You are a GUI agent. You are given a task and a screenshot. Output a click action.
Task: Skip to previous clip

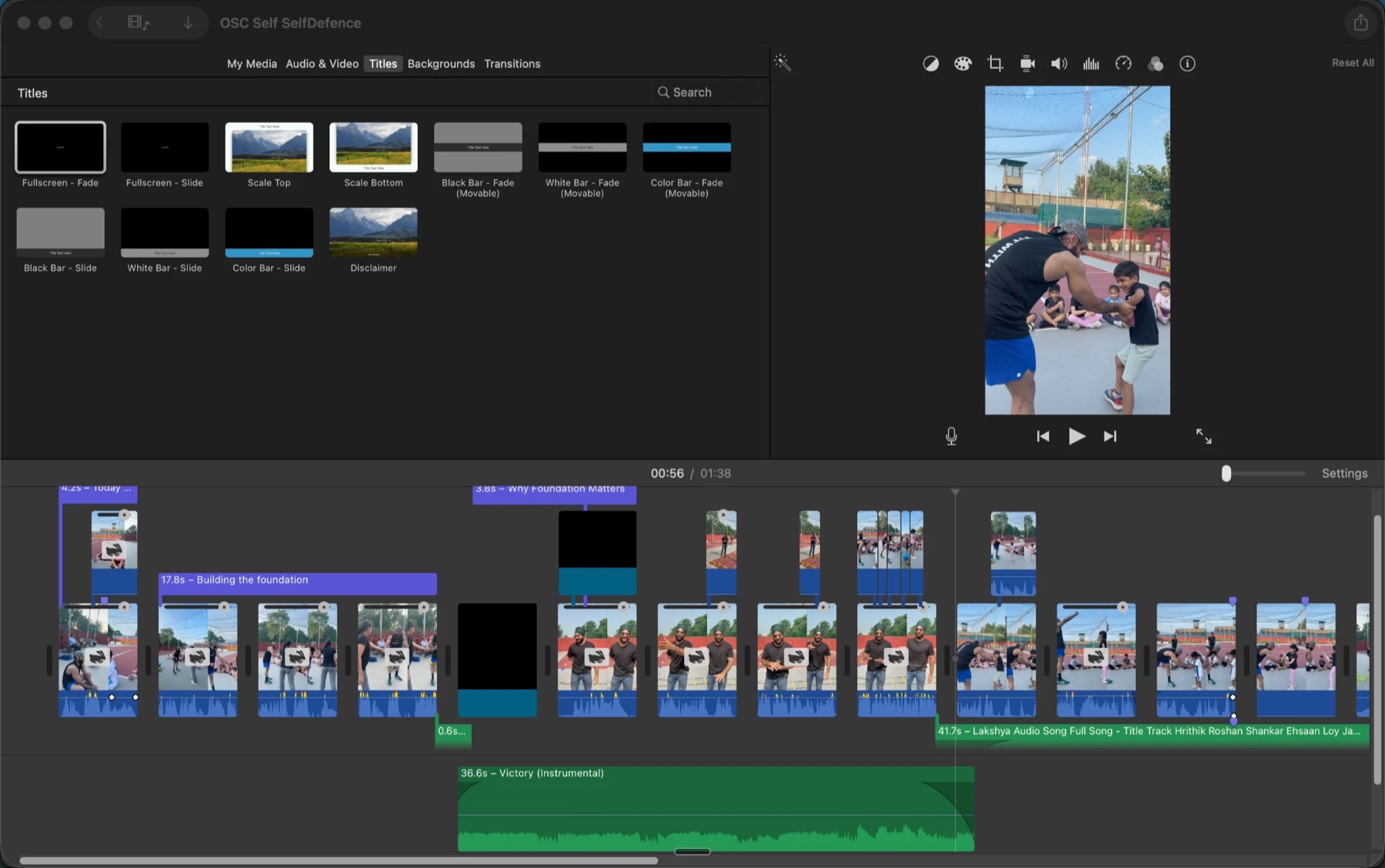pos(1043,436)
